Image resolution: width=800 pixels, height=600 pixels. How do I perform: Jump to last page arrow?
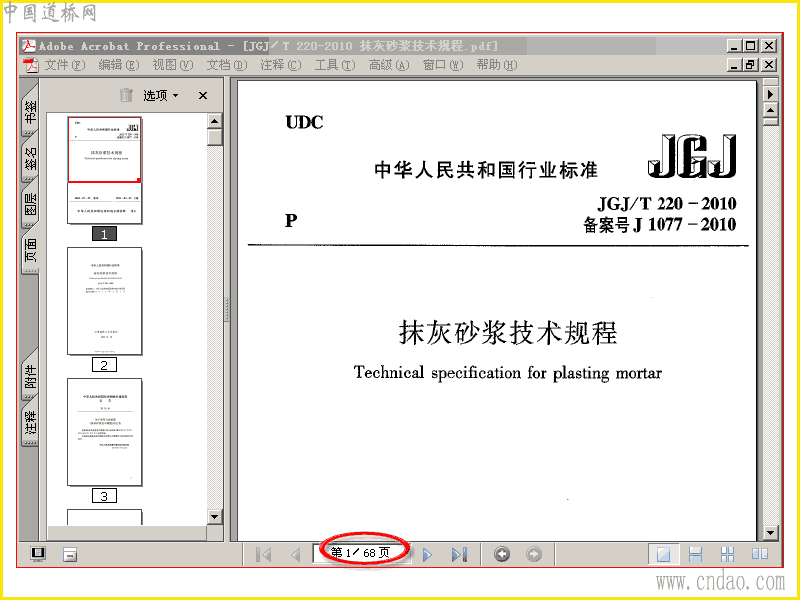459,554
